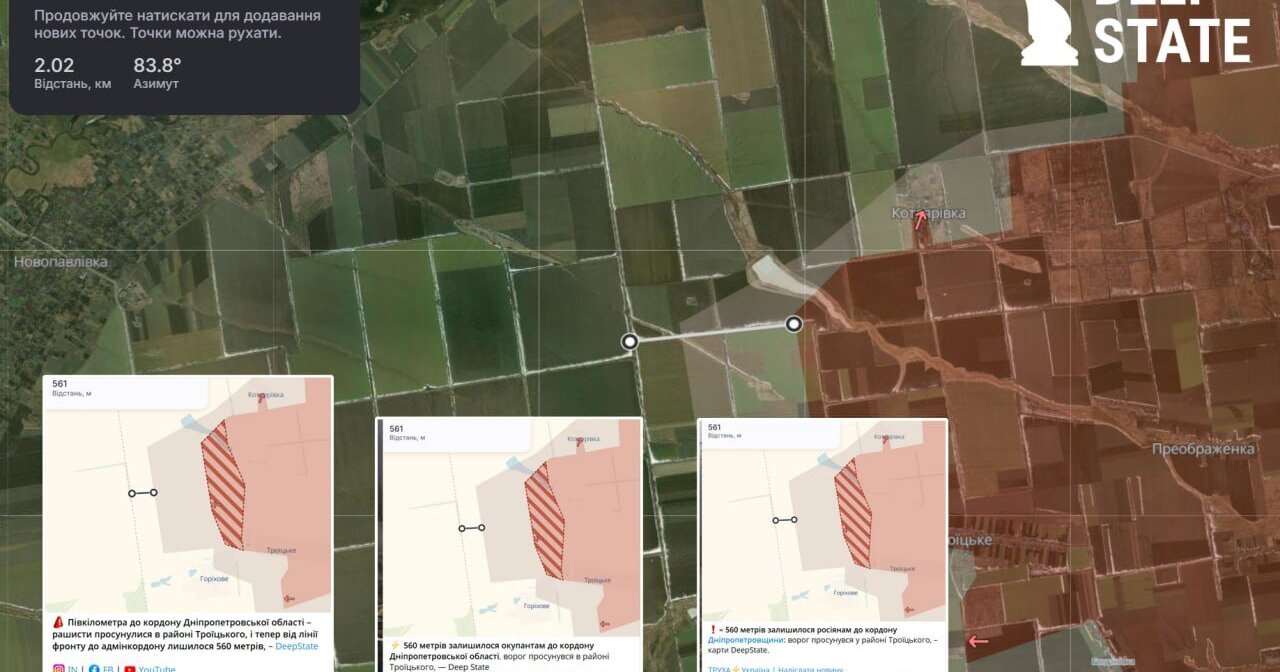Click the right measurement point near the red zone
The image size is (1280, 672).
click(x=794, y=324)
